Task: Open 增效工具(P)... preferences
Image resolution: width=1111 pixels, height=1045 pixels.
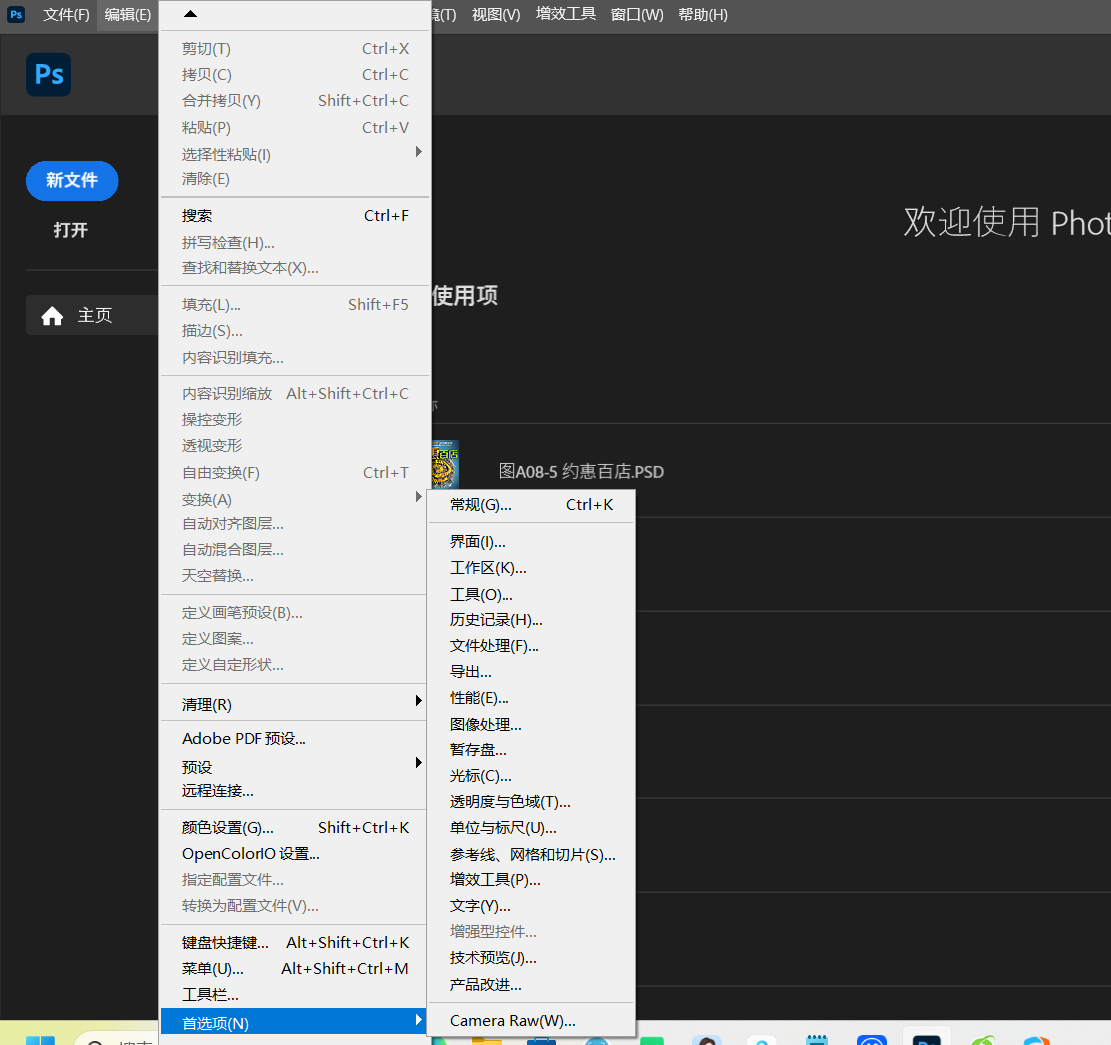Action: pos(531,880)
